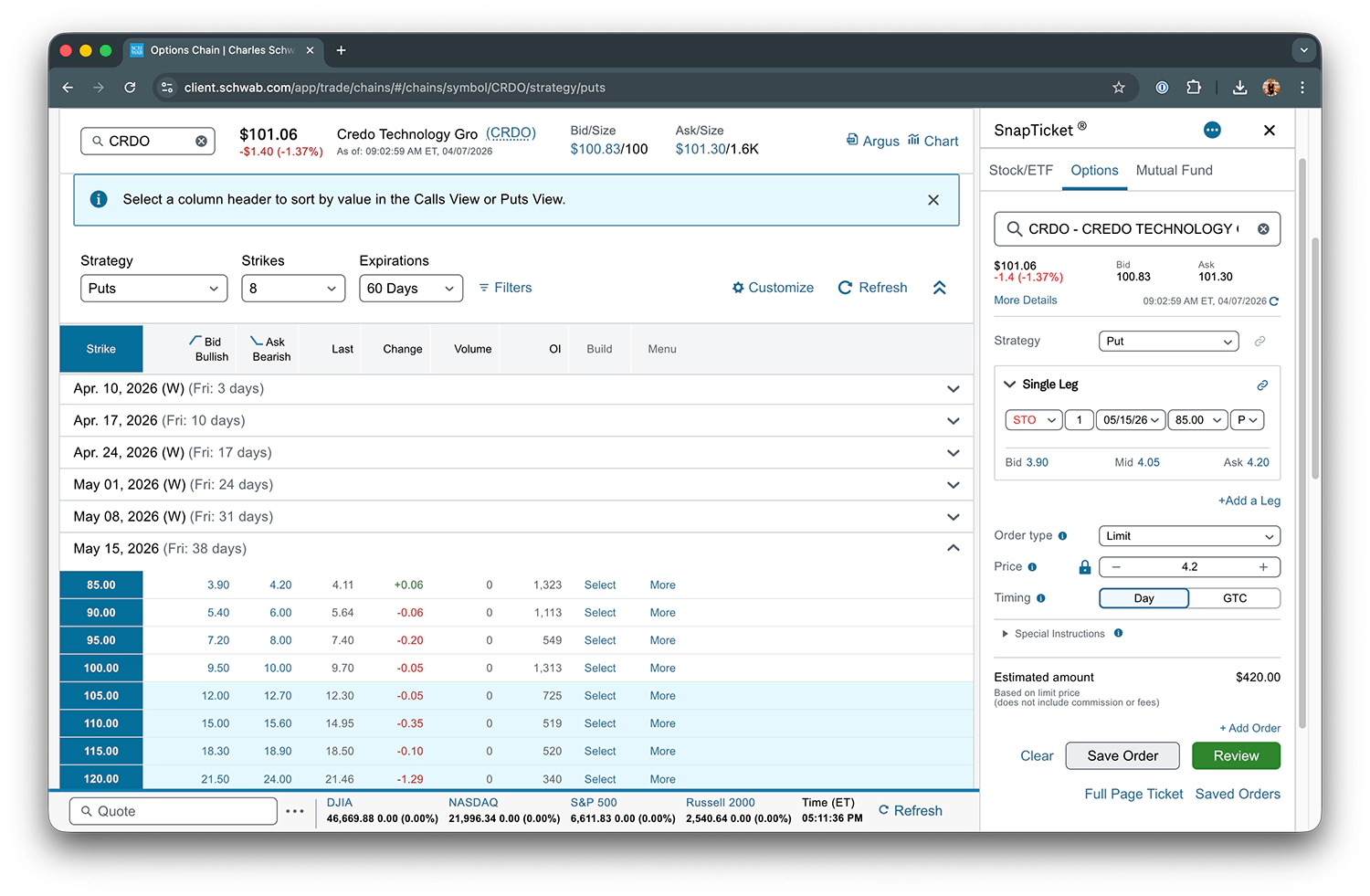Reload the browser page
This screenshot has width=1370, height=896.
[x=130, y=88]
